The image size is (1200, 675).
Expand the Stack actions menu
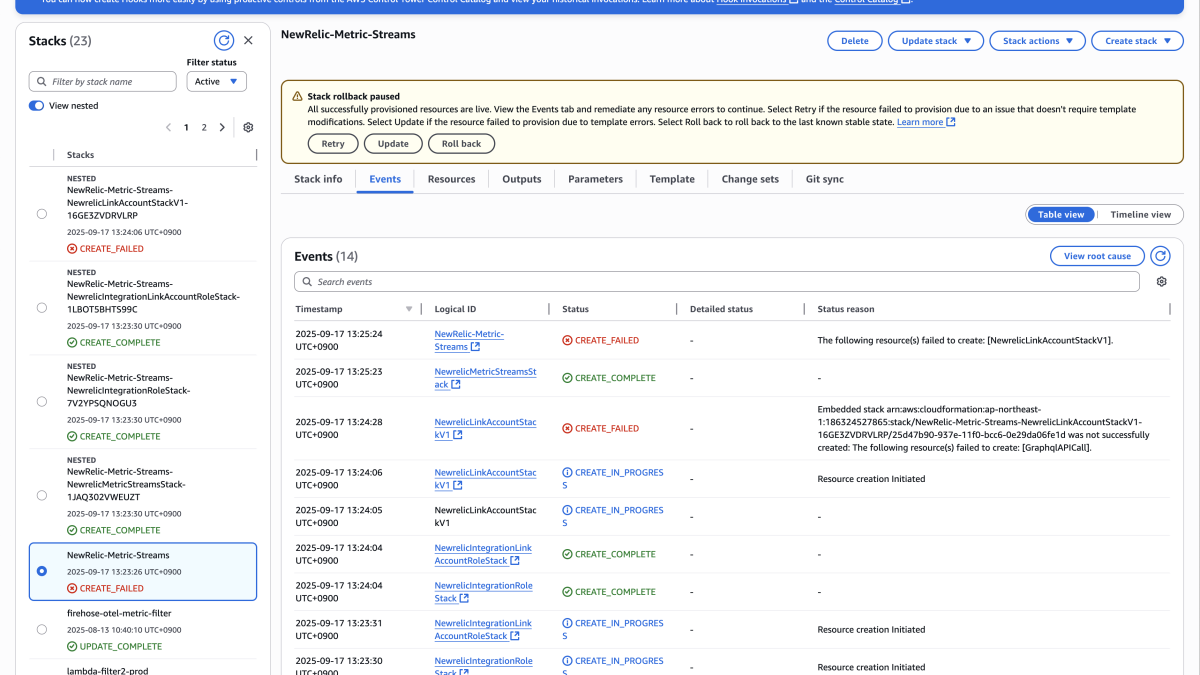pos(1037,41)
